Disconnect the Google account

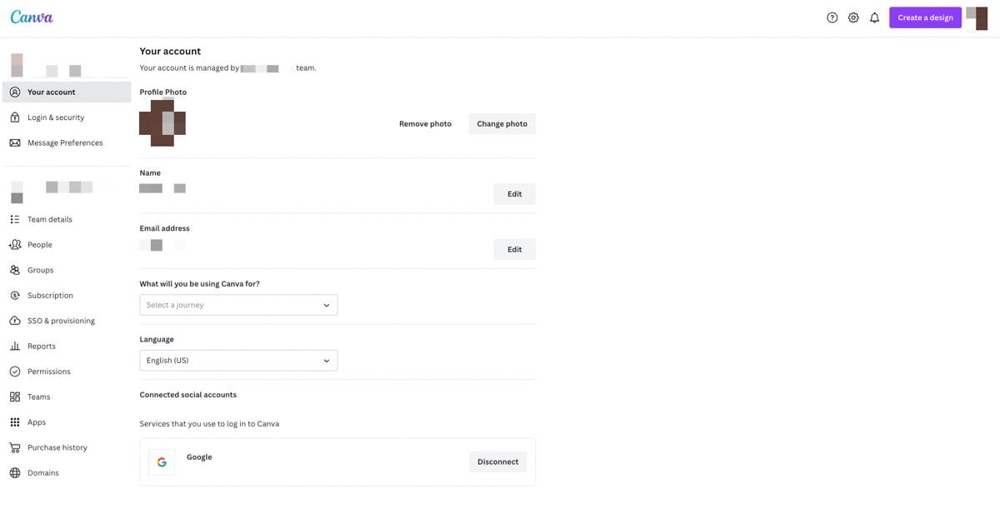click(x=498, y=462)
